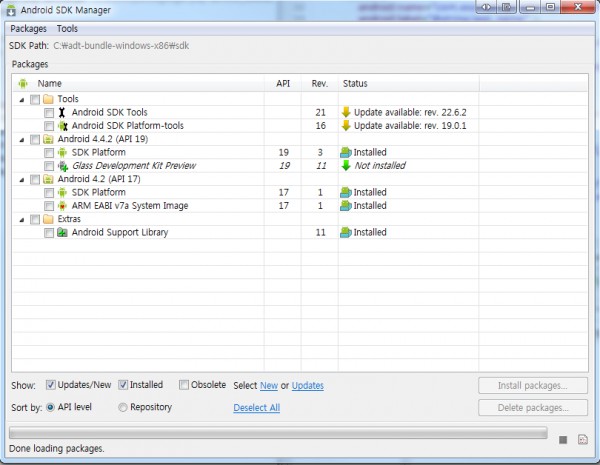Click the Delete packages button

tap(533, 408)
